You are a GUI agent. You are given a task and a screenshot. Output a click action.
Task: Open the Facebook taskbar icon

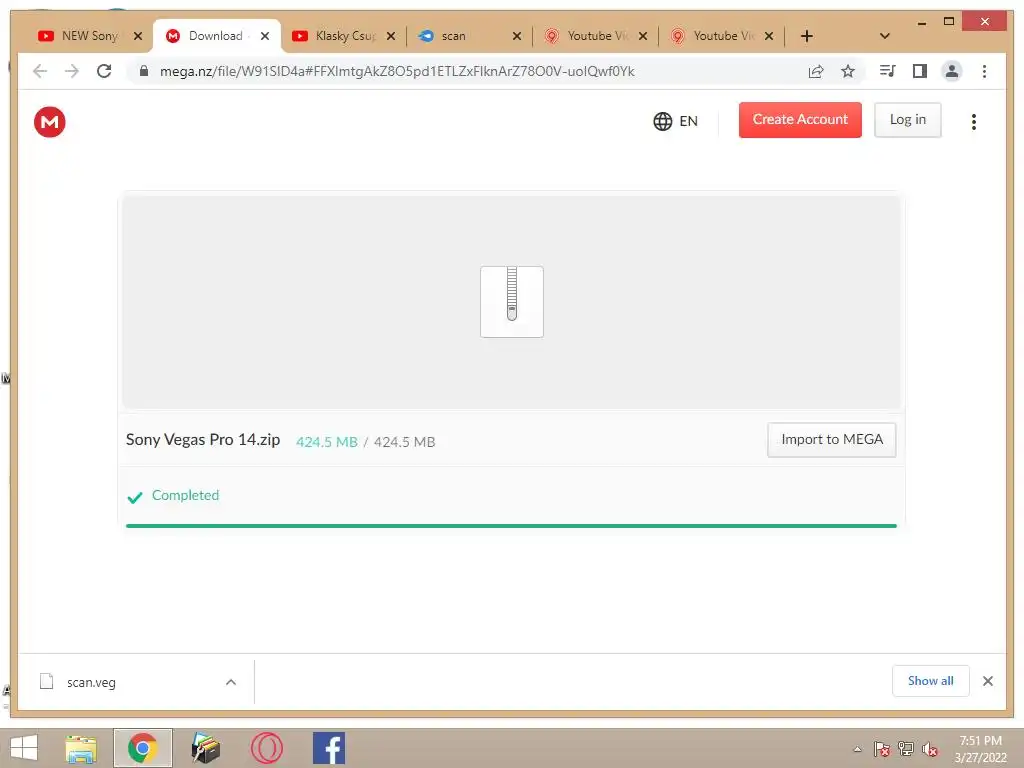click(x=328, y=748)
